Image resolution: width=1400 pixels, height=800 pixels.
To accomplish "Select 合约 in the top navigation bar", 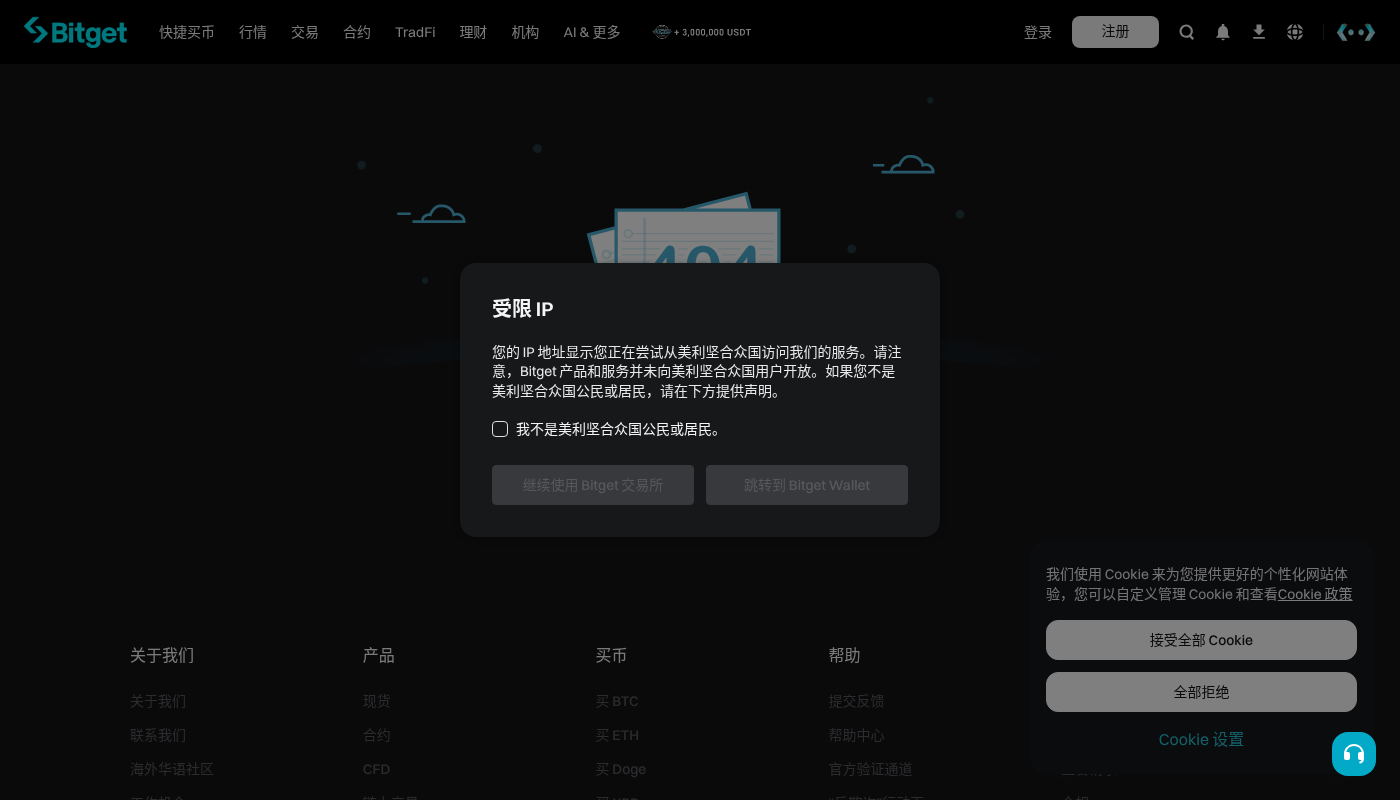I will coord(357,32).
